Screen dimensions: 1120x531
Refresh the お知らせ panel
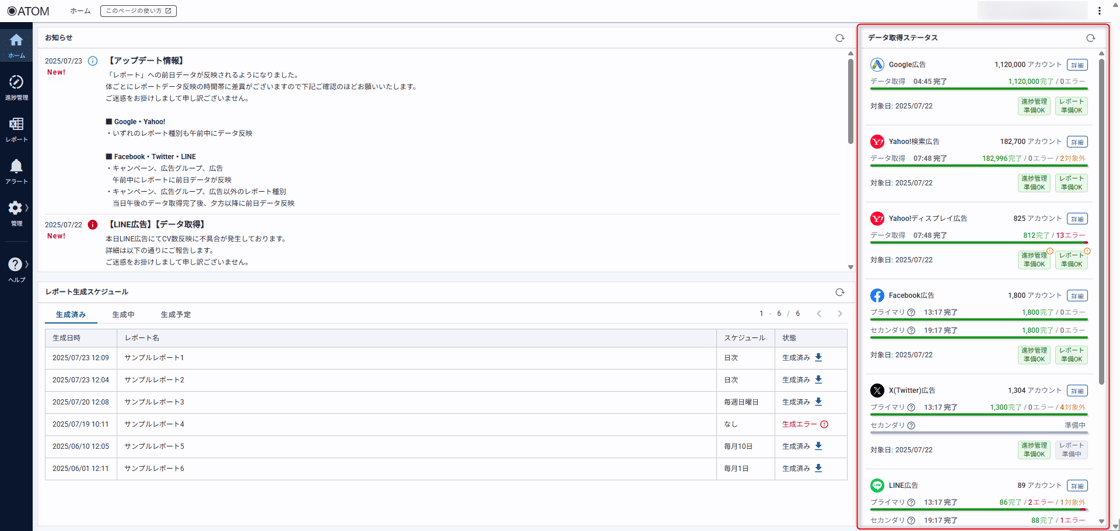pyautogui.click(x=839, y=38)
